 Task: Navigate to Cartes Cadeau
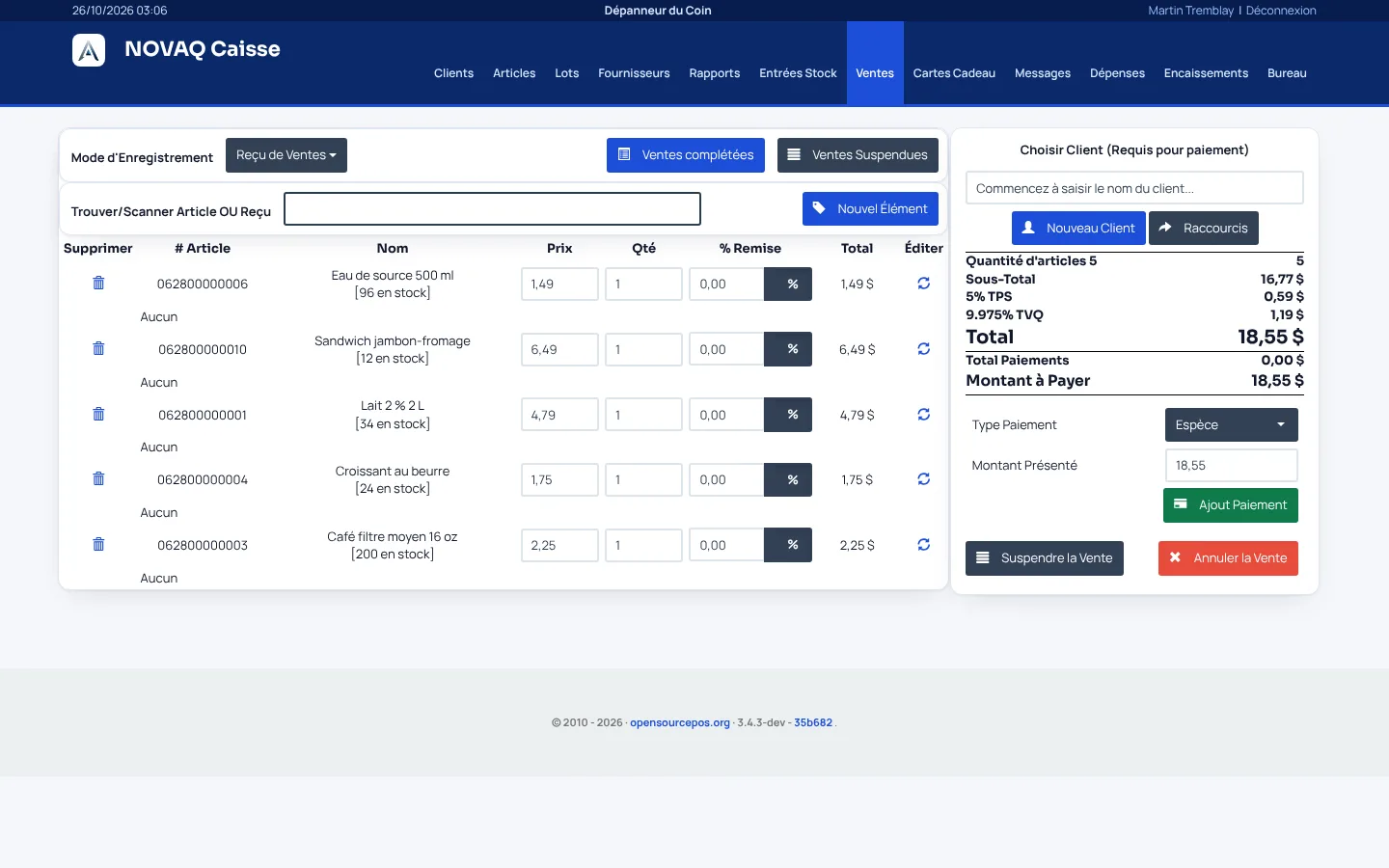[954, 73]
